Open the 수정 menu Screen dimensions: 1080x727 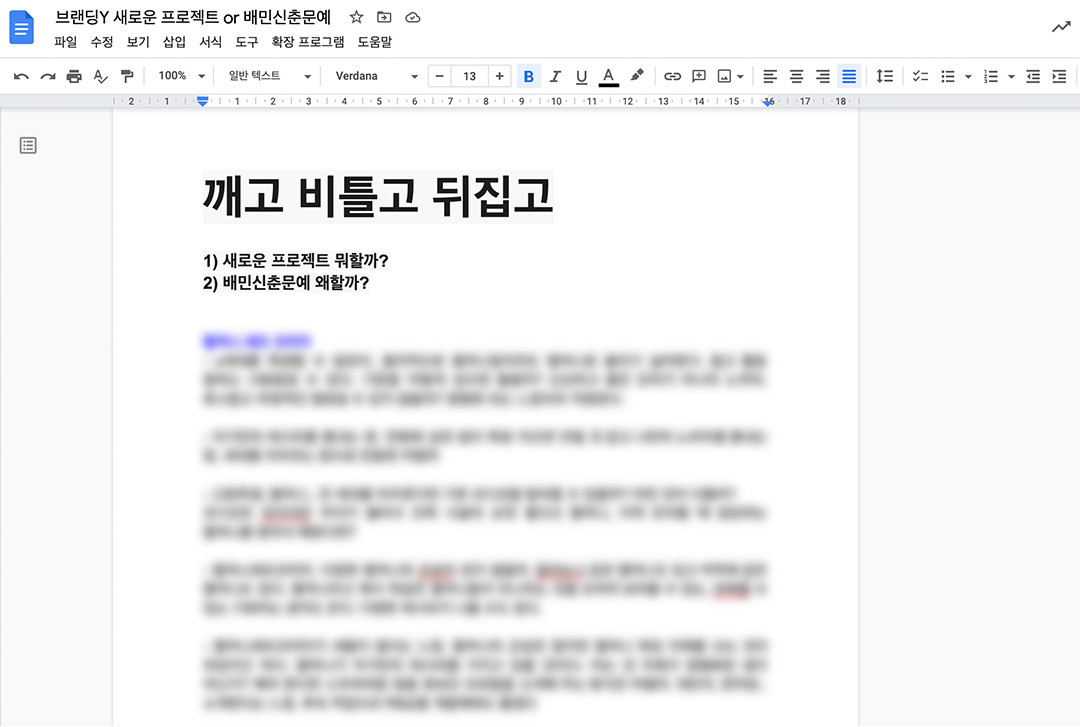[x=101, y=42]
